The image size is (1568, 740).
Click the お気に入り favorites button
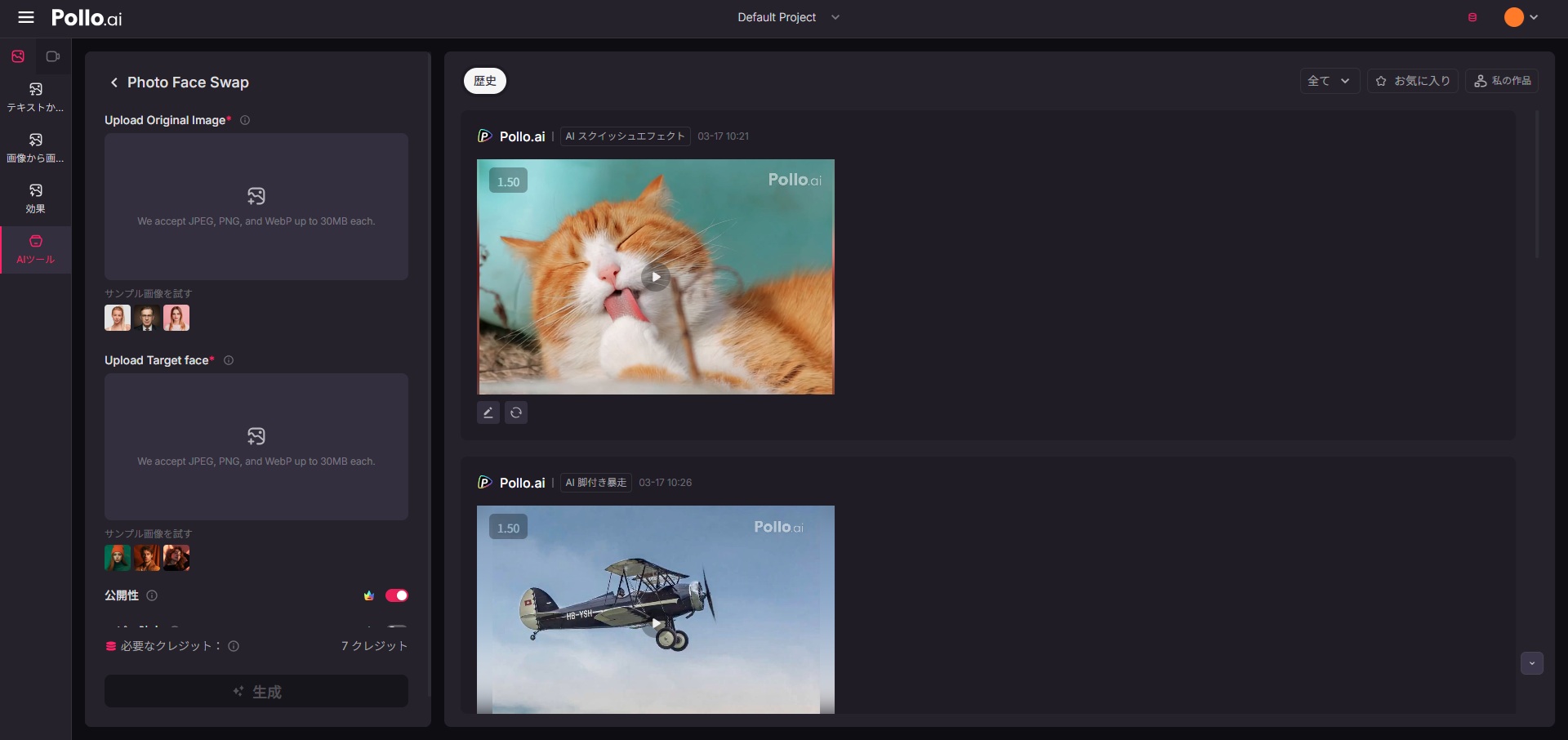[x=1413, y=81]
